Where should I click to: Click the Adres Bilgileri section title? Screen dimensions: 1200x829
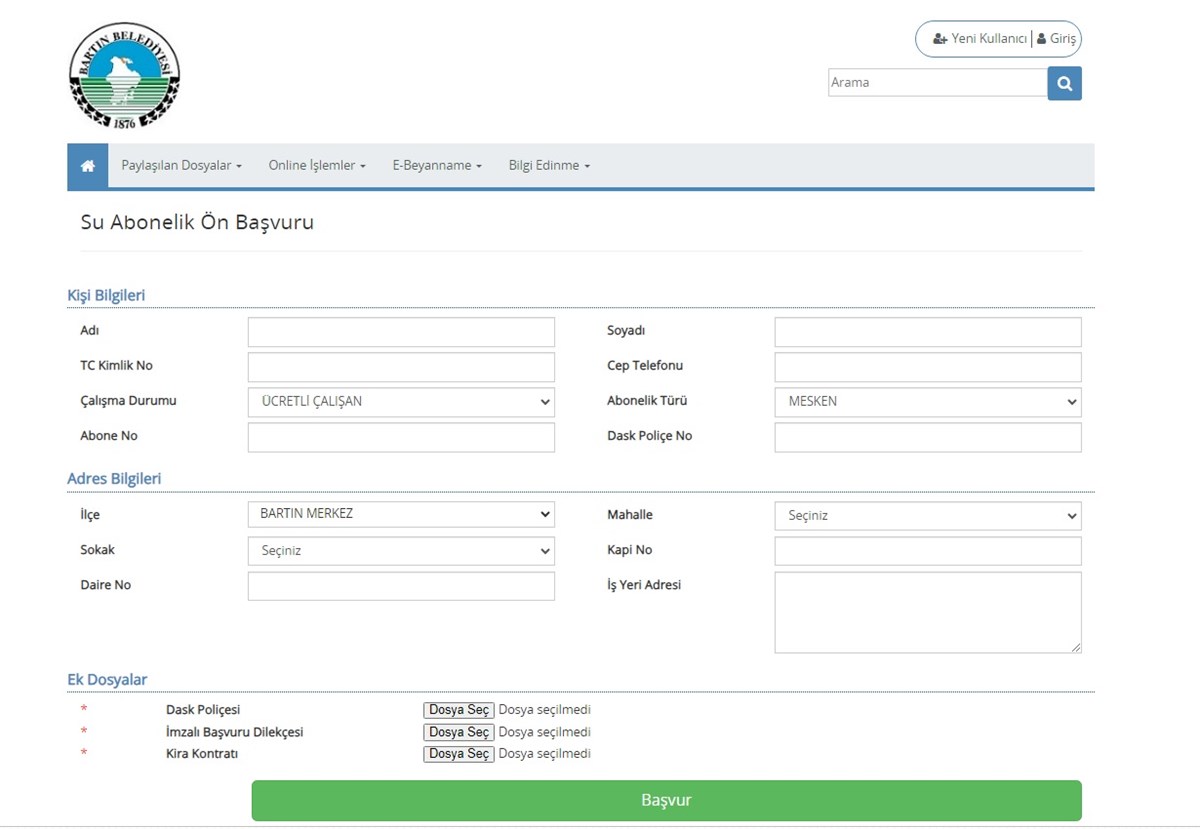[x=114, y=479]
